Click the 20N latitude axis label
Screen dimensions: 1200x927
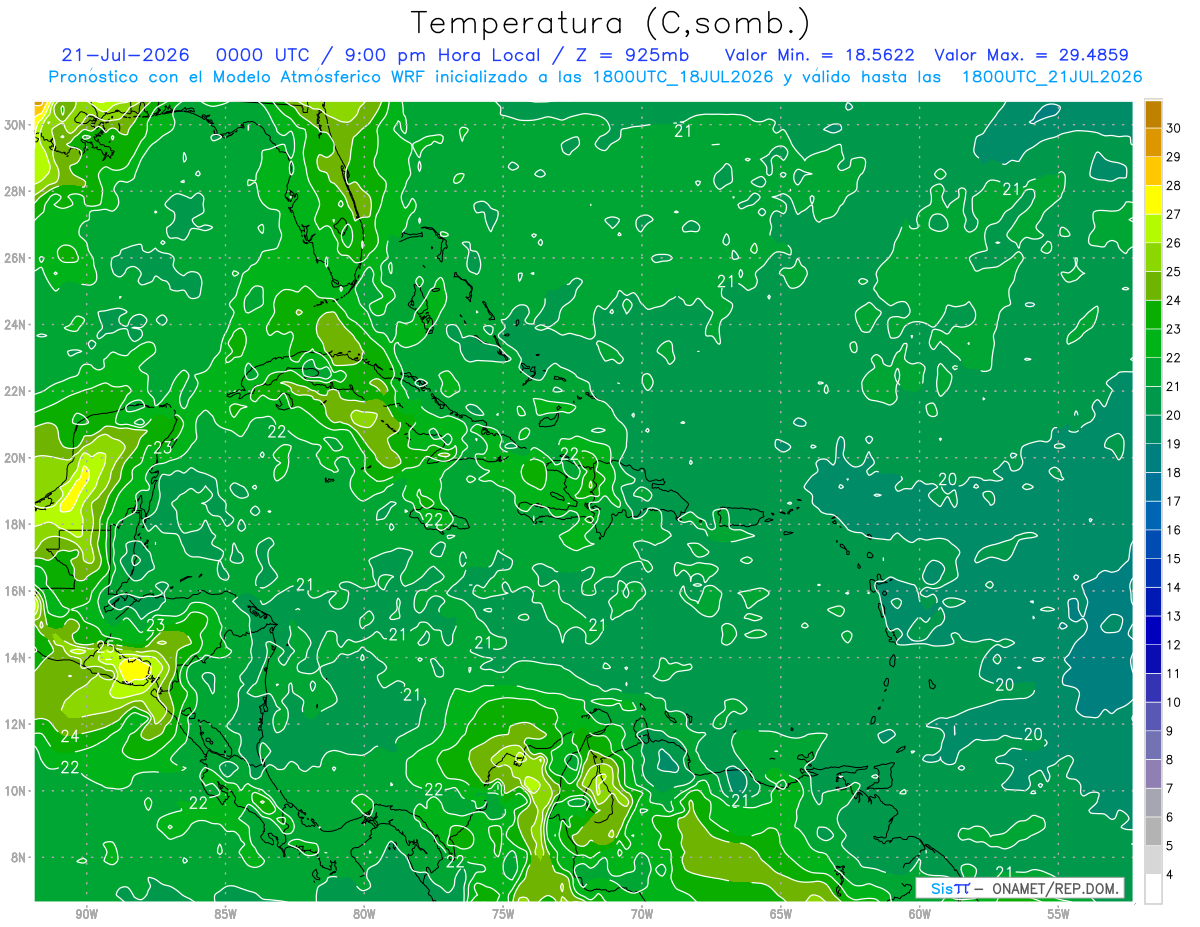(17, 458)
